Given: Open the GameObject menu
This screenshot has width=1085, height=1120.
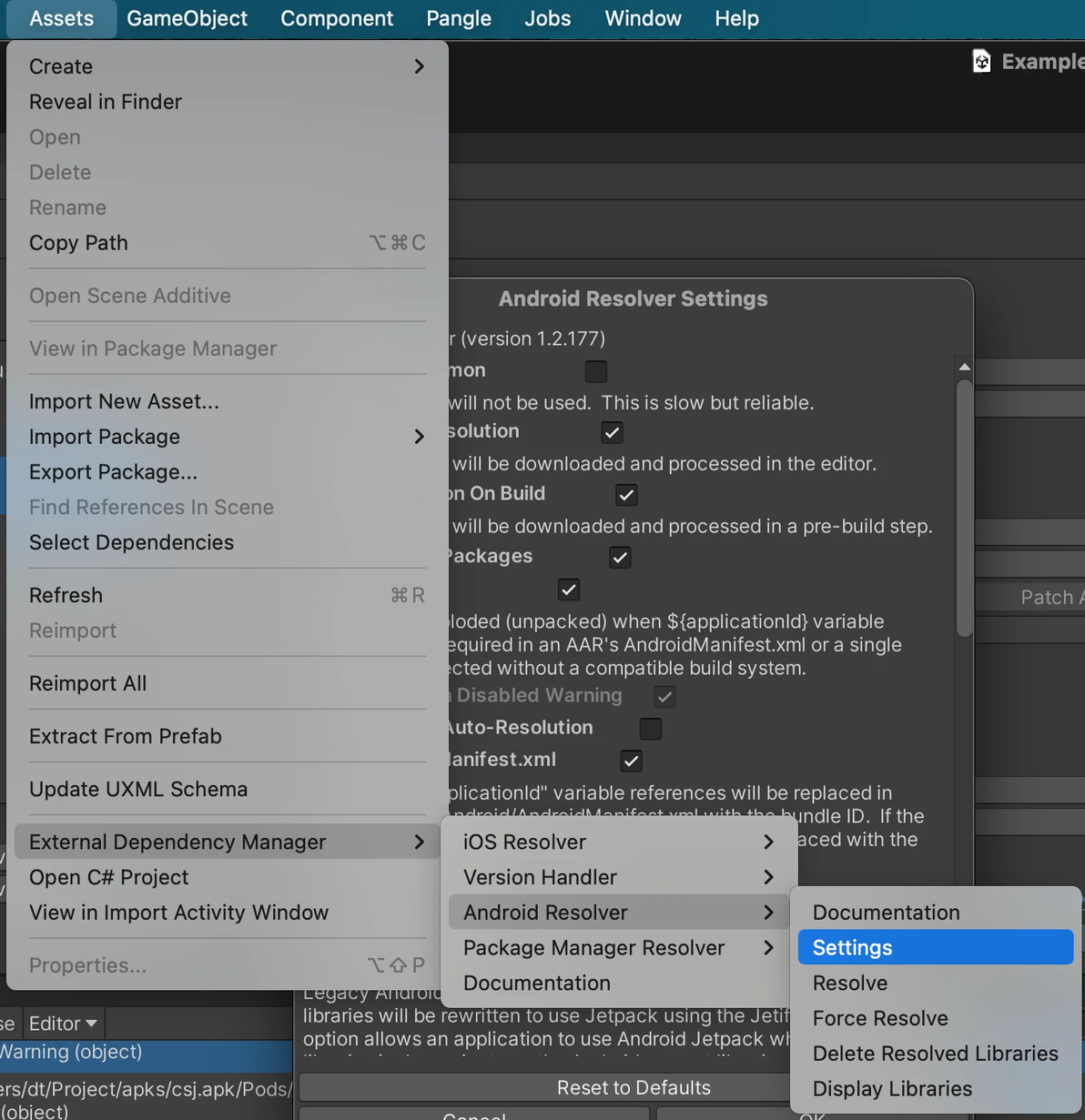Looking at the screenshot, I should tap(187, 18).
